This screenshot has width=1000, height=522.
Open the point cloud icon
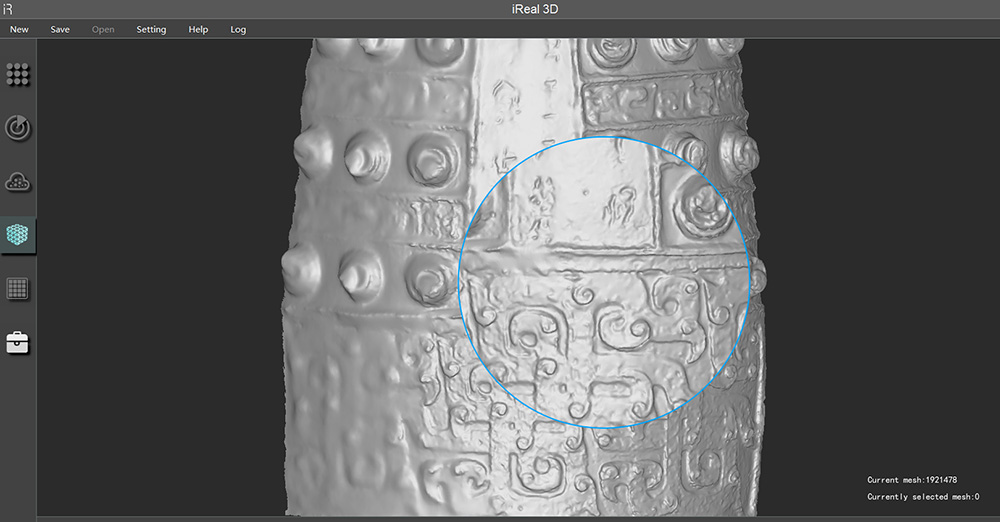18,181
